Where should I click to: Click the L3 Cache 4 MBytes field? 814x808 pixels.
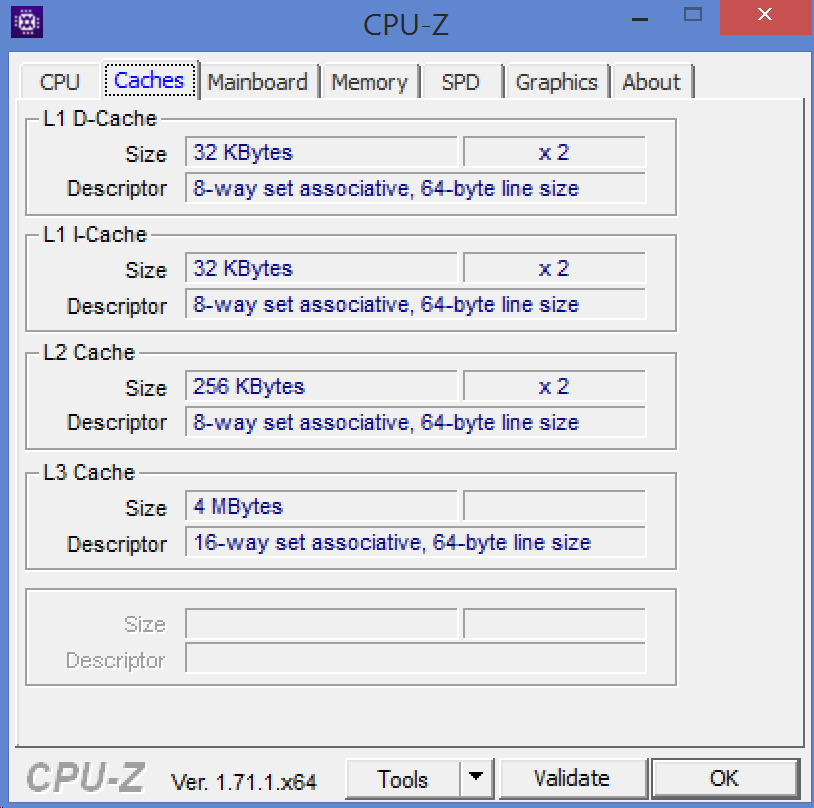click(x=321, y=507)
